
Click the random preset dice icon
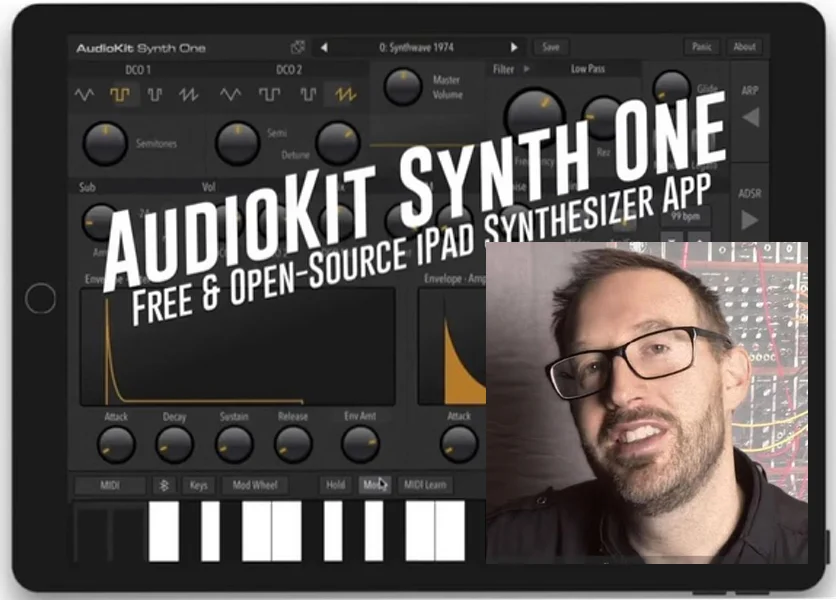point(298,47)
